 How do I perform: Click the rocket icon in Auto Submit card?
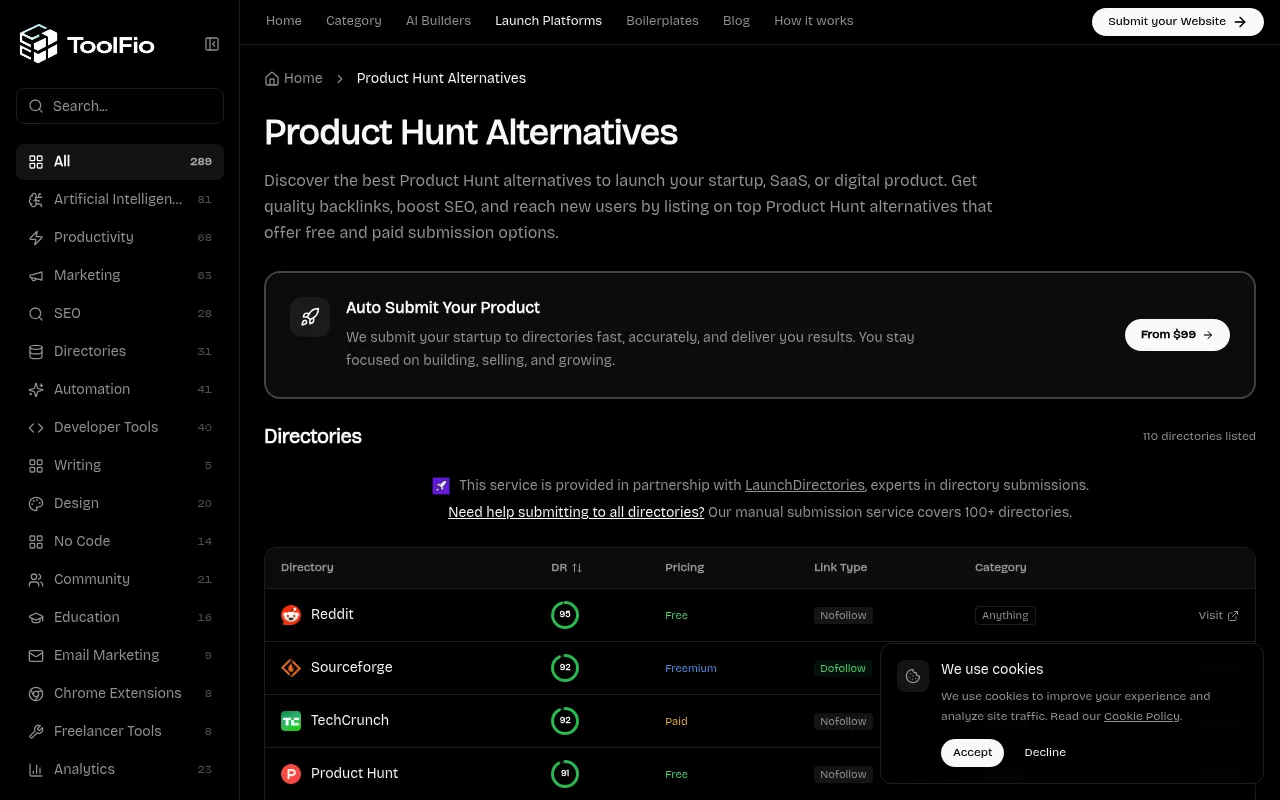coord(310,317)
